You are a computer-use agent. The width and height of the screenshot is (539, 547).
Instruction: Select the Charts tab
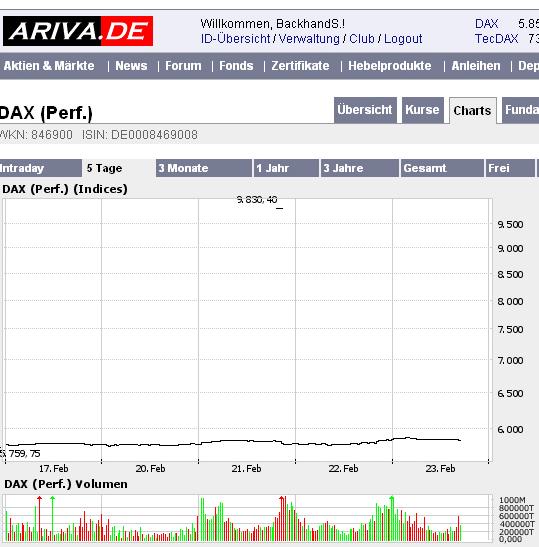click(x=472, y=111)
